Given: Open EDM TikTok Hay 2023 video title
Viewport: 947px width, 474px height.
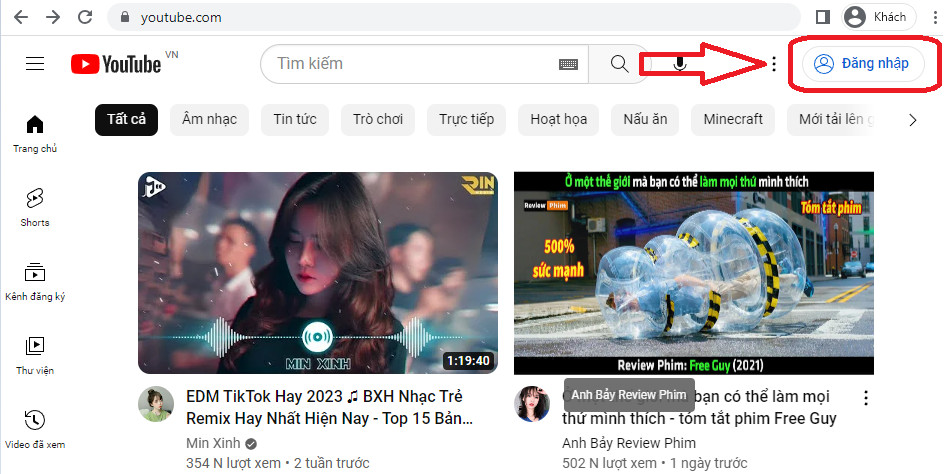Looking at the screenshot, I should tap(329, 408).
